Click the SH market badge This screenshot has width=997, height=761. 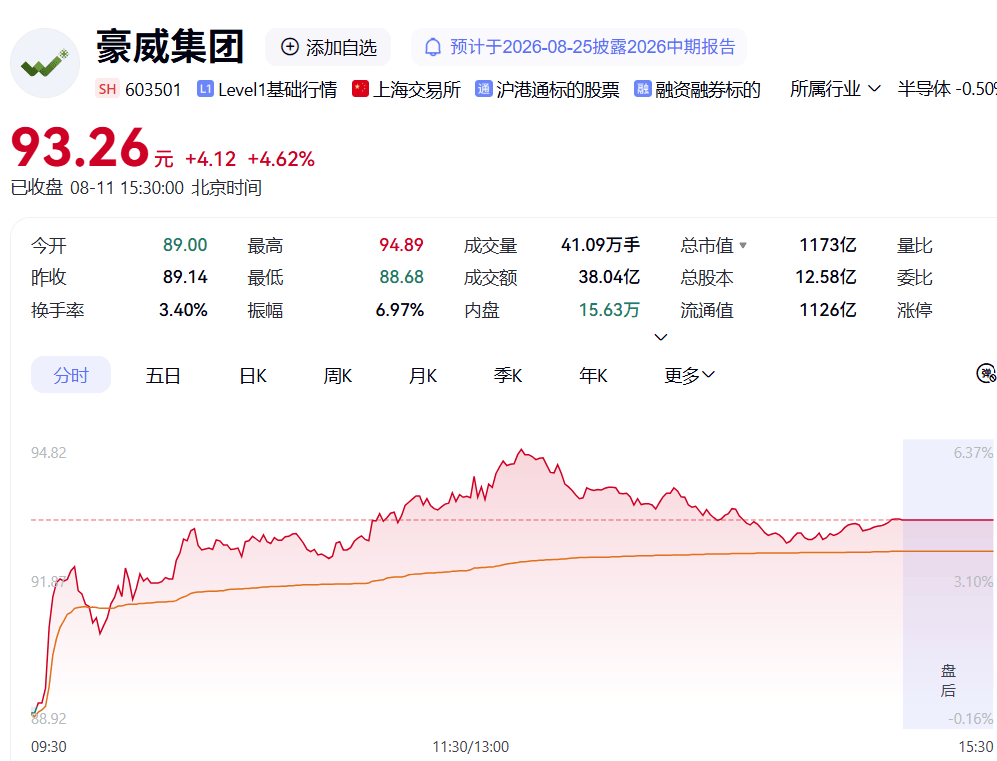tap(107, 89)
